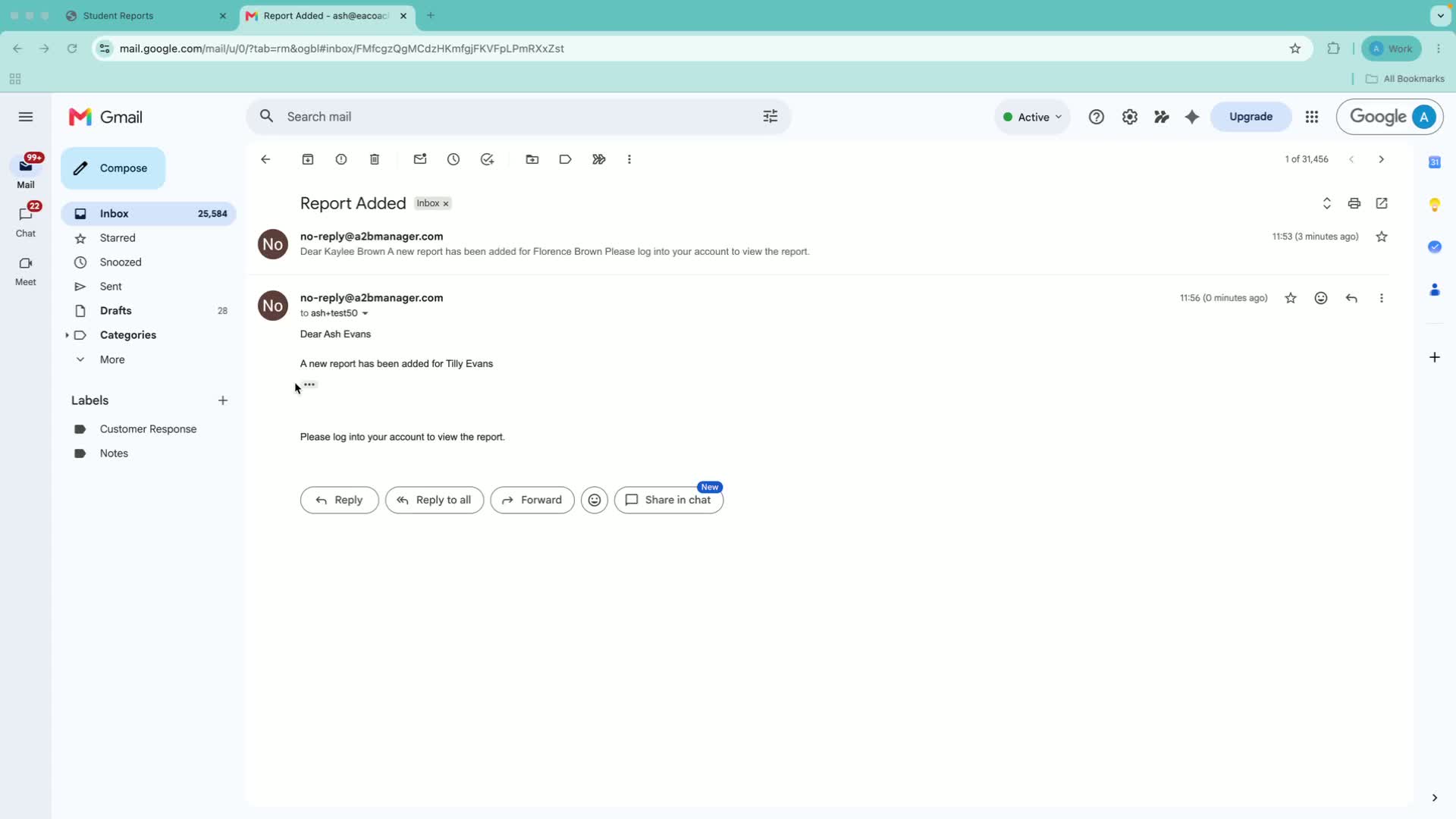This screenshot has width=1456, height=819.
Task: Delete the conversation with trash icon
Action: point(375,159)
